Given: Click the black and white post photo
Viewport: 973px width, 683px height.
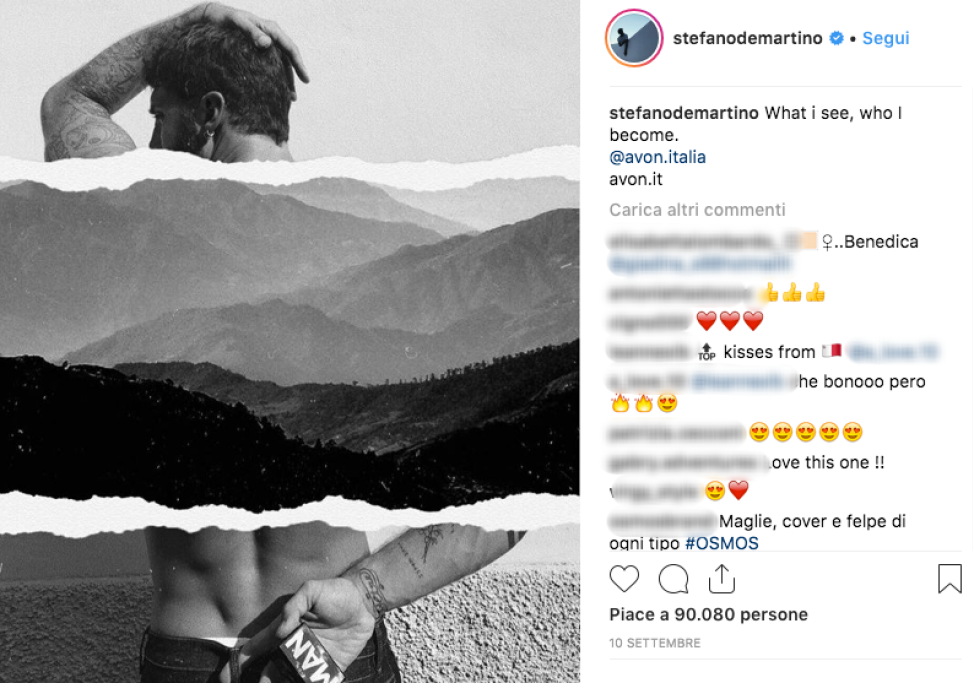Looking at the screenshot, I should pos(290,341).
